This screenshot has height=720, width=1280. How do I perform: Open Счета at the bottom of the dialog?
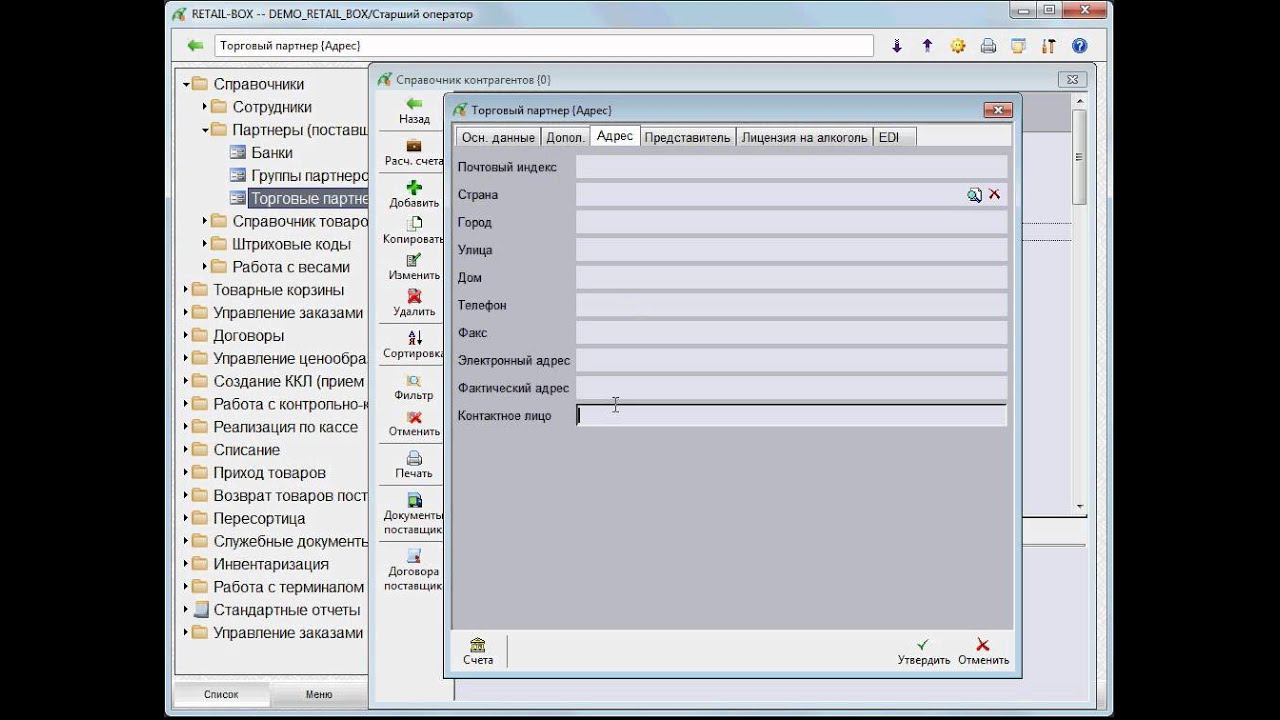(478, 652)
